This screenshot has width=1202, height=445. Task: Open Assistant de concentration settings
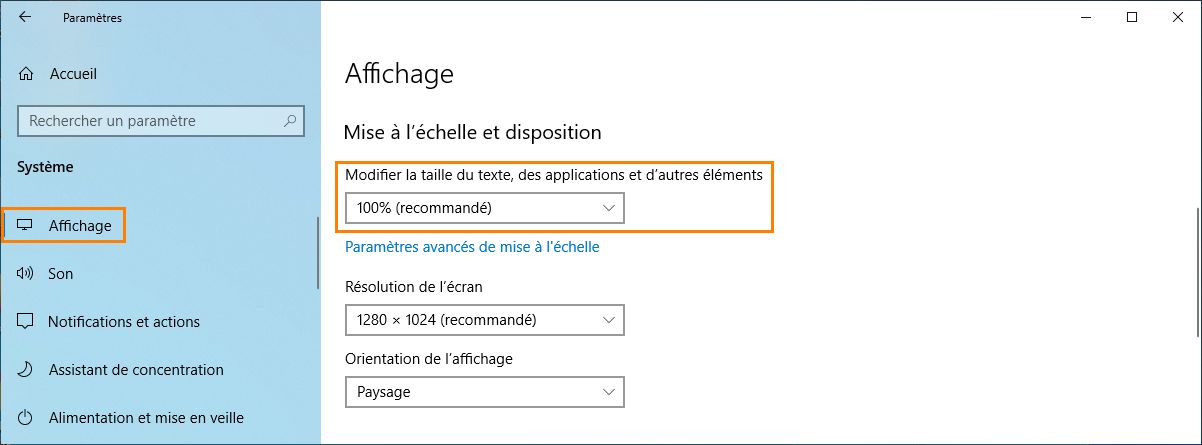(x=136, y=370)
